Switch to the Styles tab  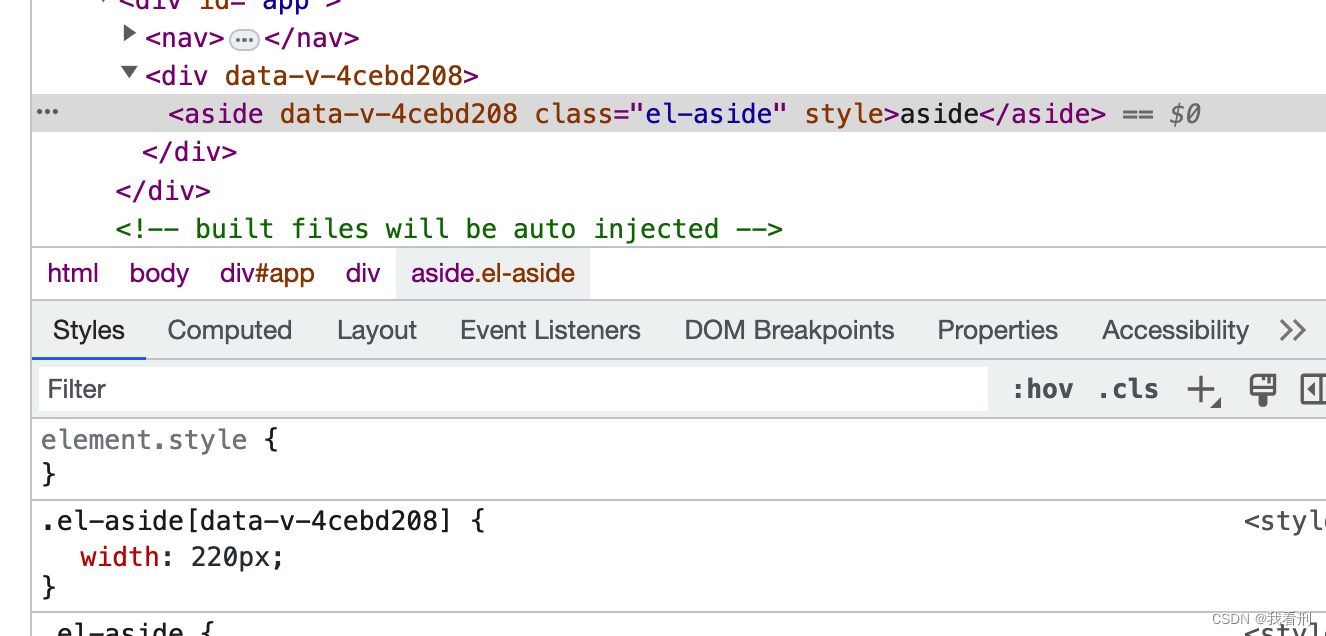coord(89,331)
